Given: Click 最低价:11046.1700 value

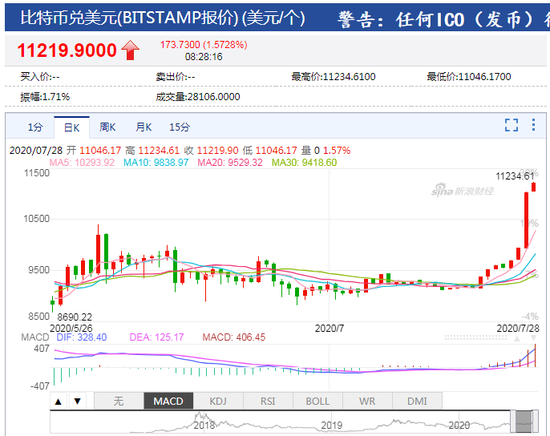Looking at the screenshot, I should [469, 76].
